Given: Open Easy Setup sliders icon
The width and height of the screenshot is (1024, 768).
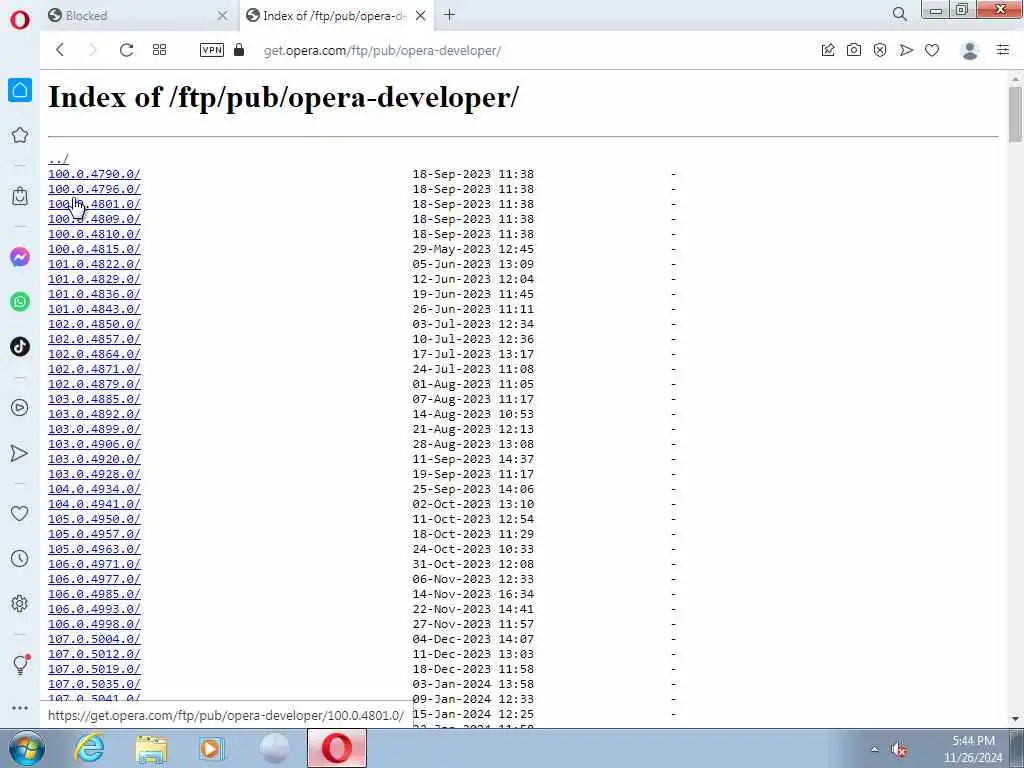Looking at the screenshot, I should coord(1003,50).
